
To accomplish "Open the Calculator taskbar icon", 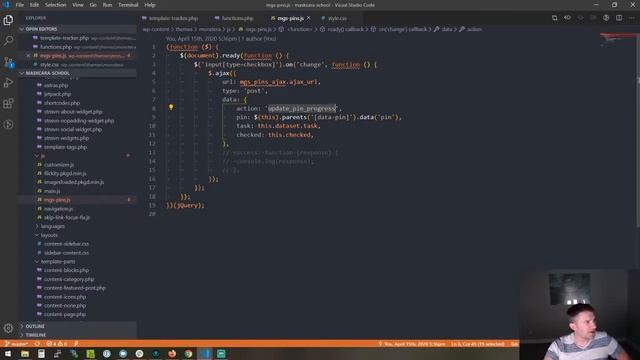I will (x=41, y=354).
